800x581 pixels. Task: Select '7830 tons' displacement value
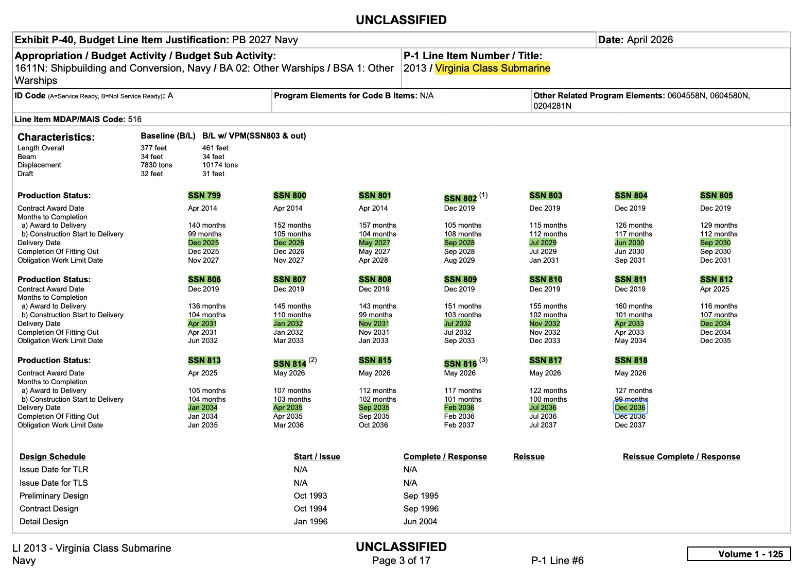tap(156, 165)
